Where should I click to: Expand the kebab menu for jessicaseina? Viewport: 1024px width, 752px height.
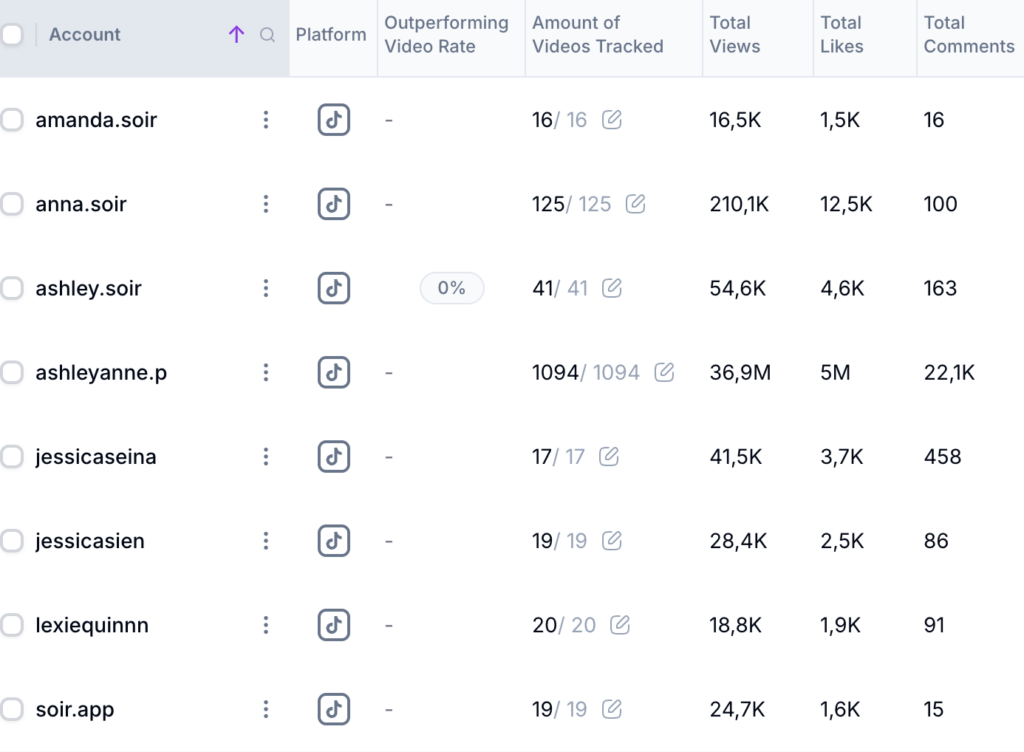[266, 457]
